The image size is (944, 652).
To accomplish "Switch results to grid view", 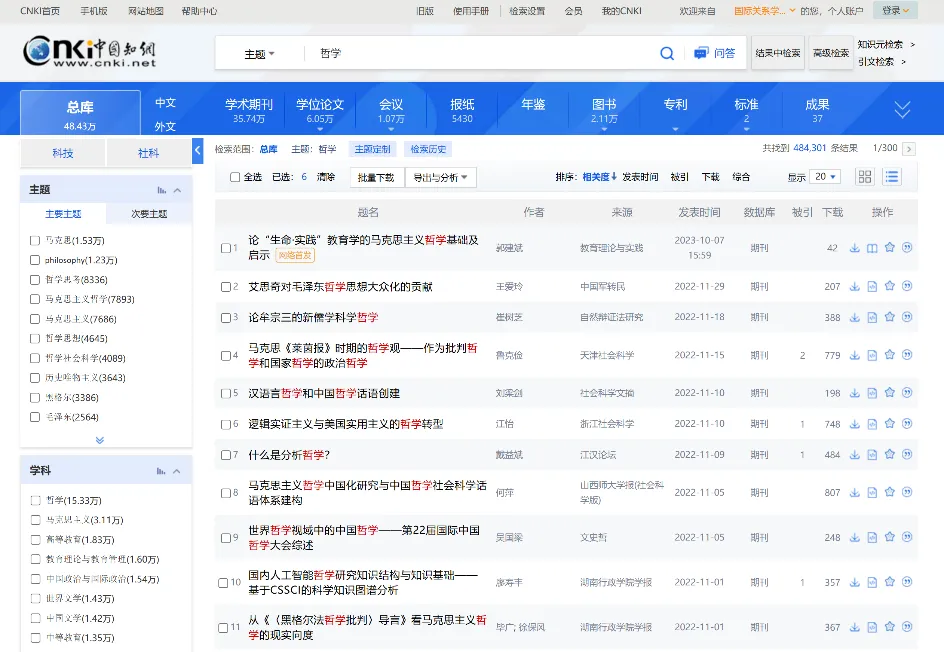I will (x=865, y=176).
